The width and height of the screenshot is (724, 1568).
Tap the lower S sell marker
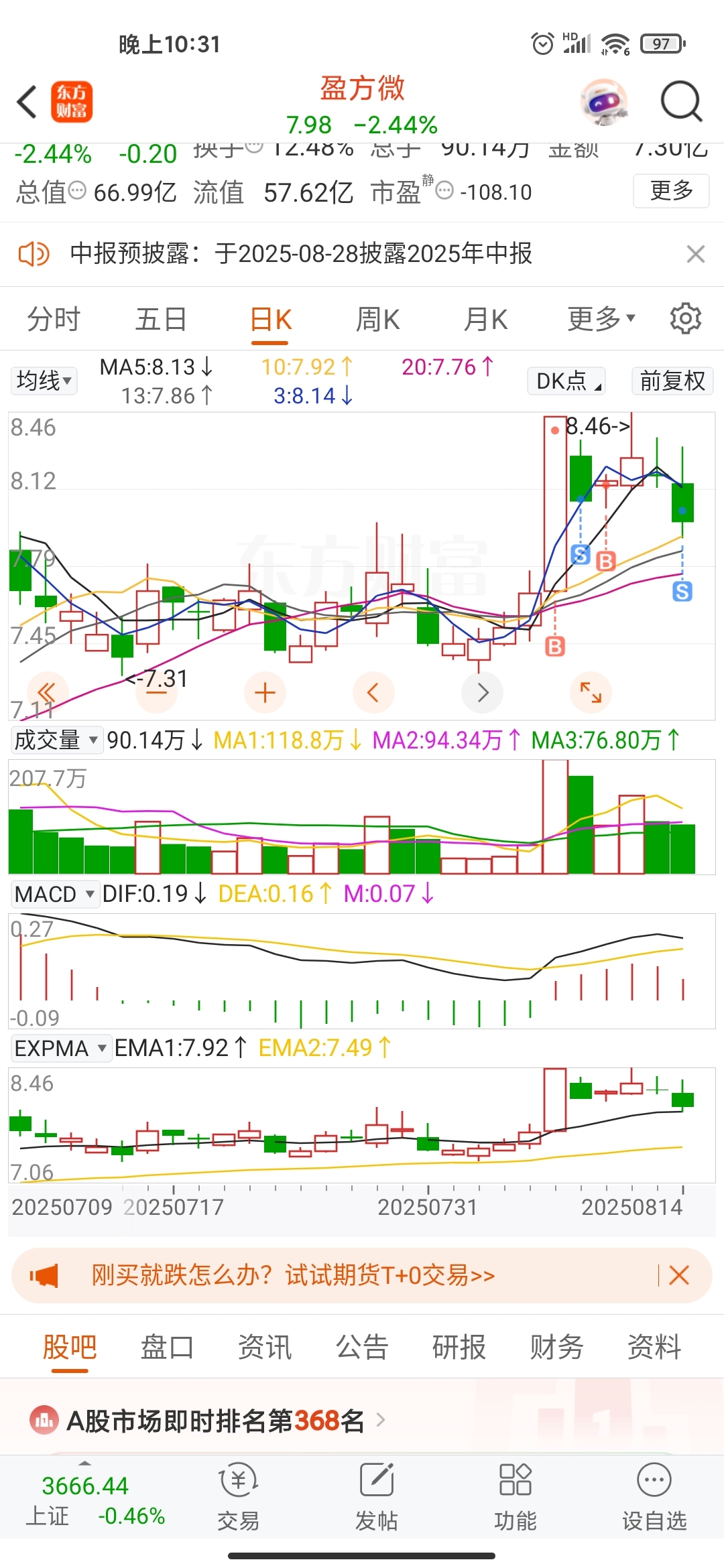682,591
